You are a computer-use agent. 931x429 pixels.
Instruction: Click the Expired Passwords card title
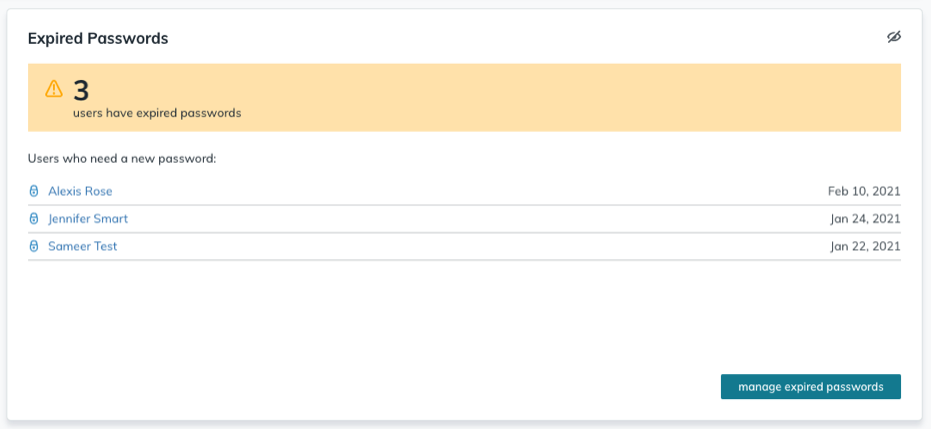tap(98, 39)
